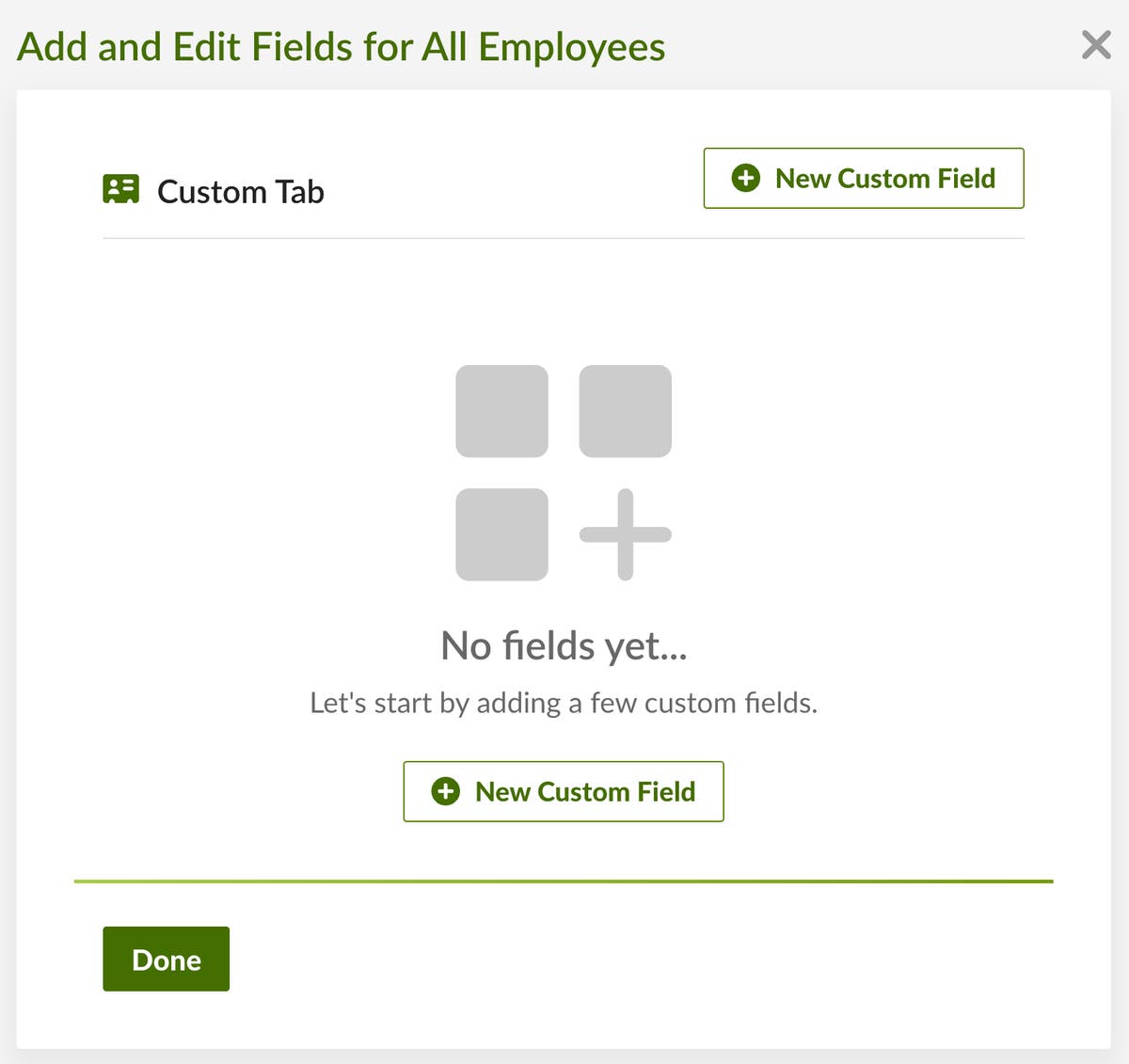This screenshot has height=1064, width=1129.
Task: Click the large gray plus in the empty-state graphic
Action: point(624,535)
